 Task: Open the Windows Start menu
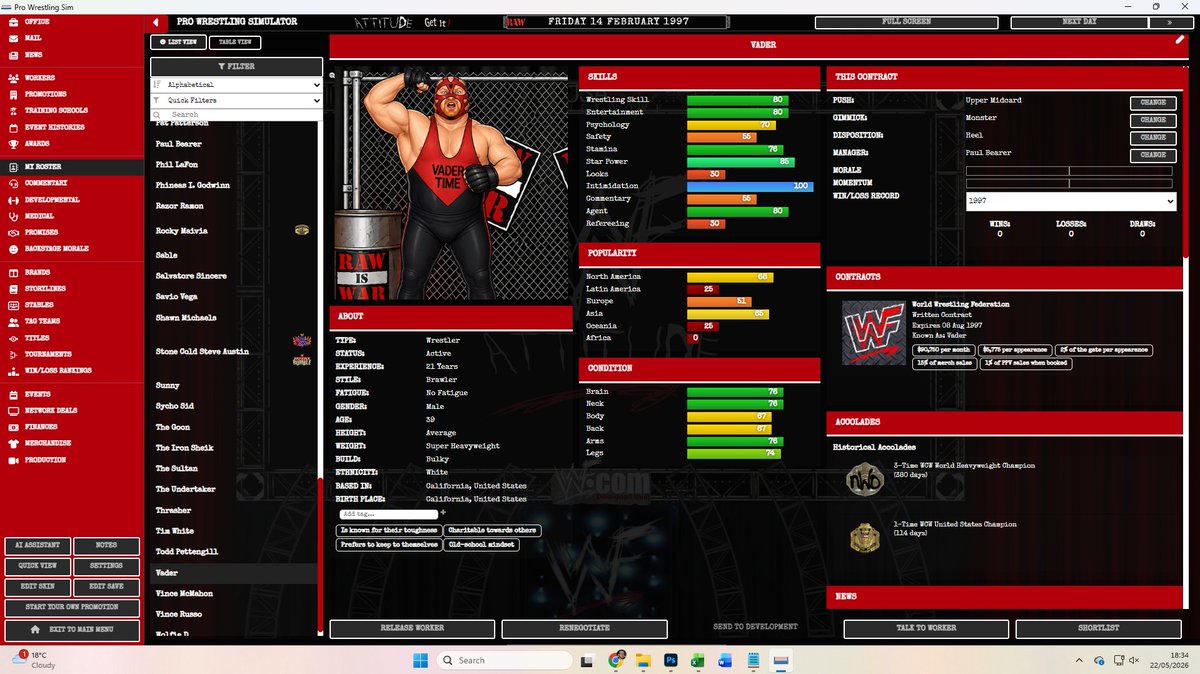420,660
